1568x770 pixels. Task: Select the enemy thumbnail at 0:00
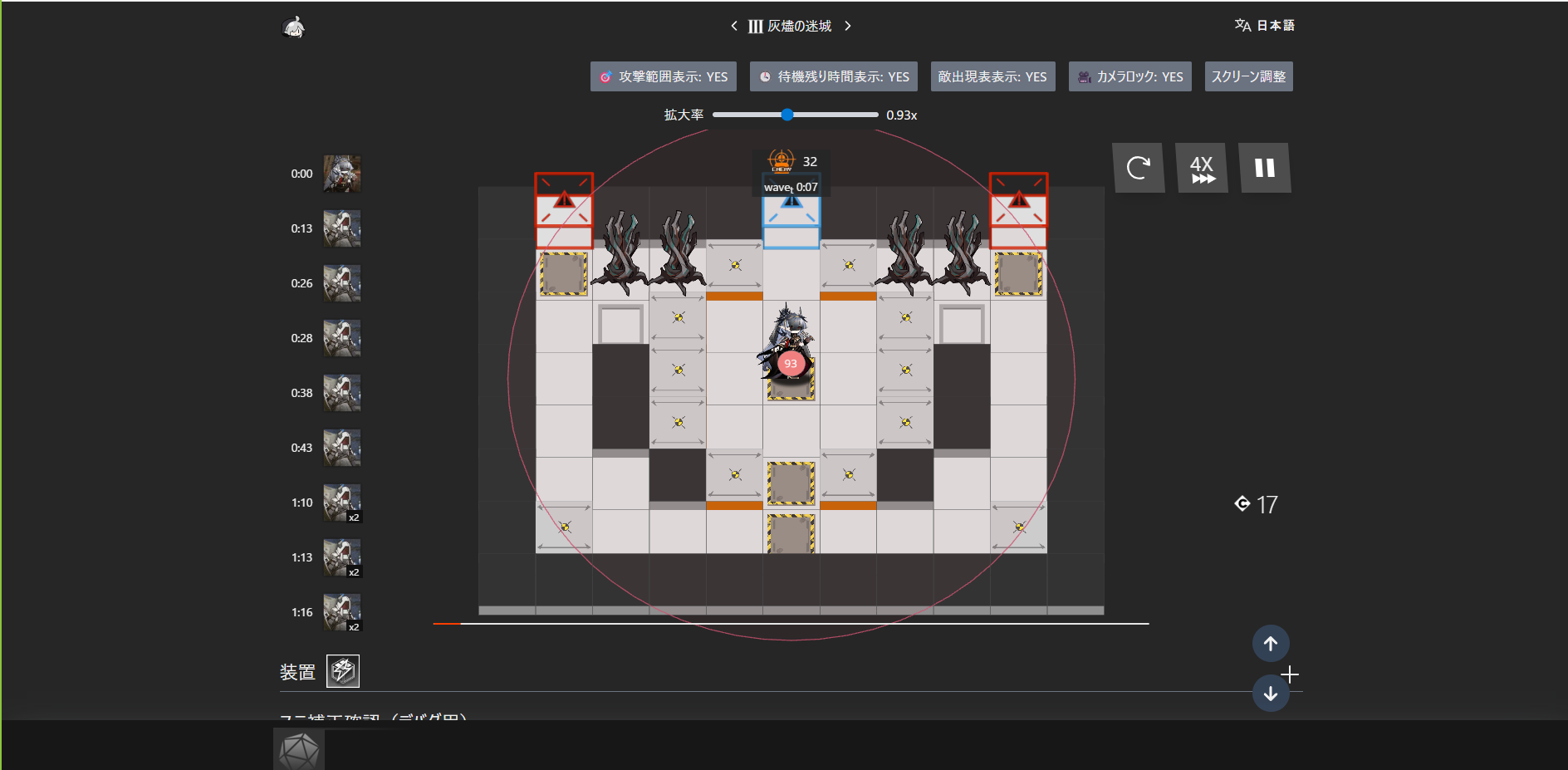pos(341,174)
